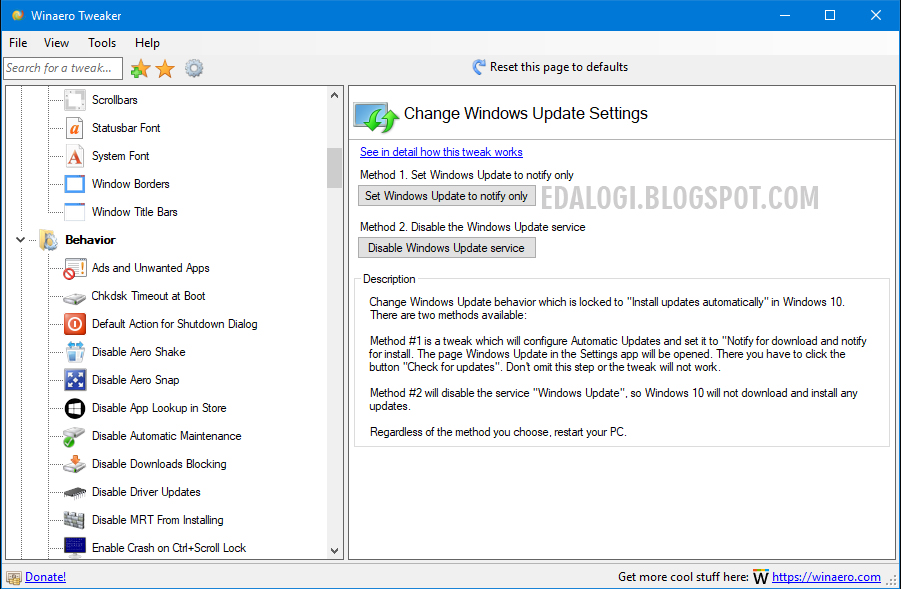Open settings via the gear toolbar icon
Screen dimensions: 901x589
194,68
